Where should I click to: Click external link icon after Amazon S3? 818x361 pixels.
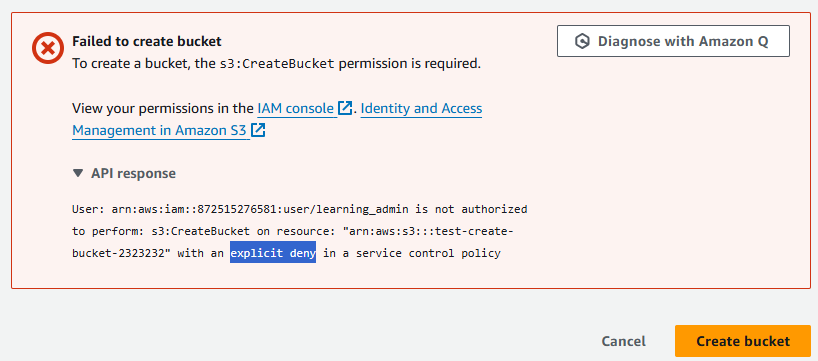point(258,130)
